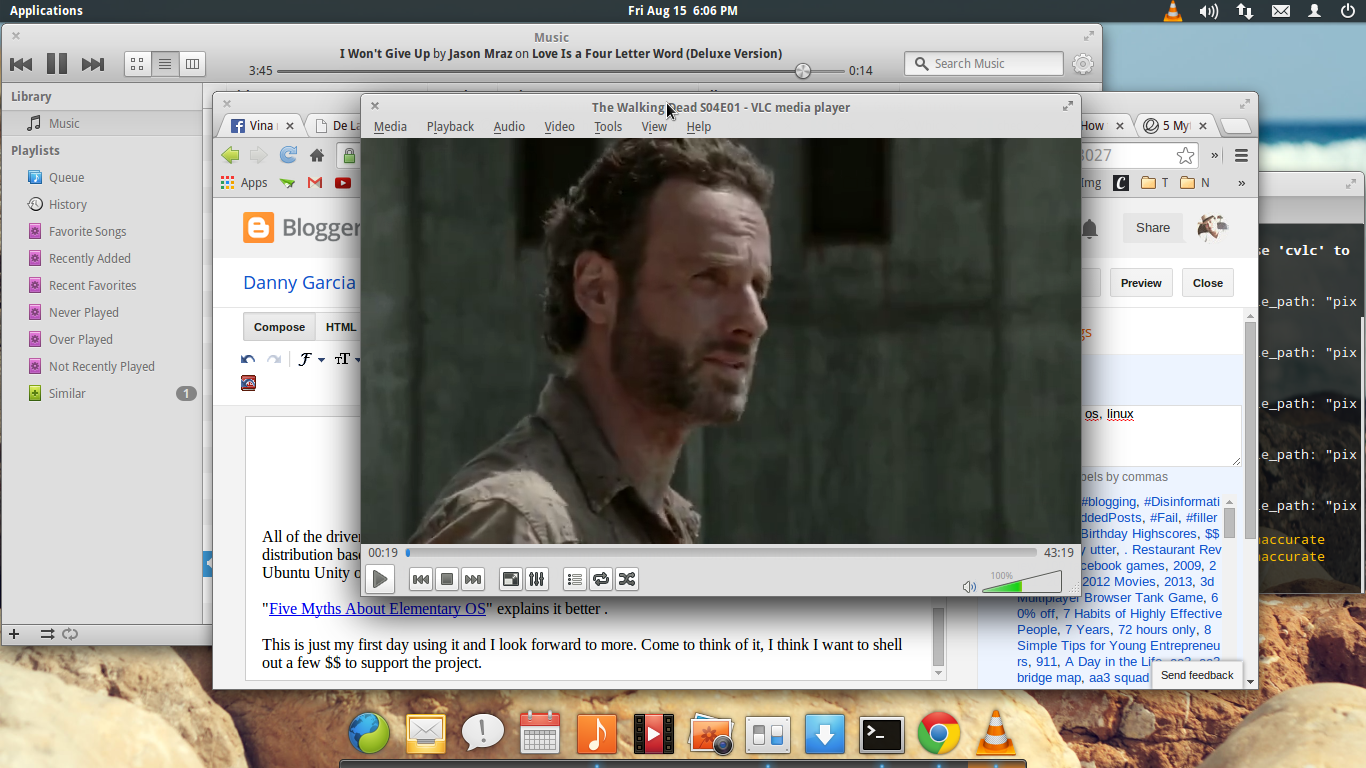Switch to Compose mode in Blogger
This screenshot has height=768, width=1366.
(279, 327)
